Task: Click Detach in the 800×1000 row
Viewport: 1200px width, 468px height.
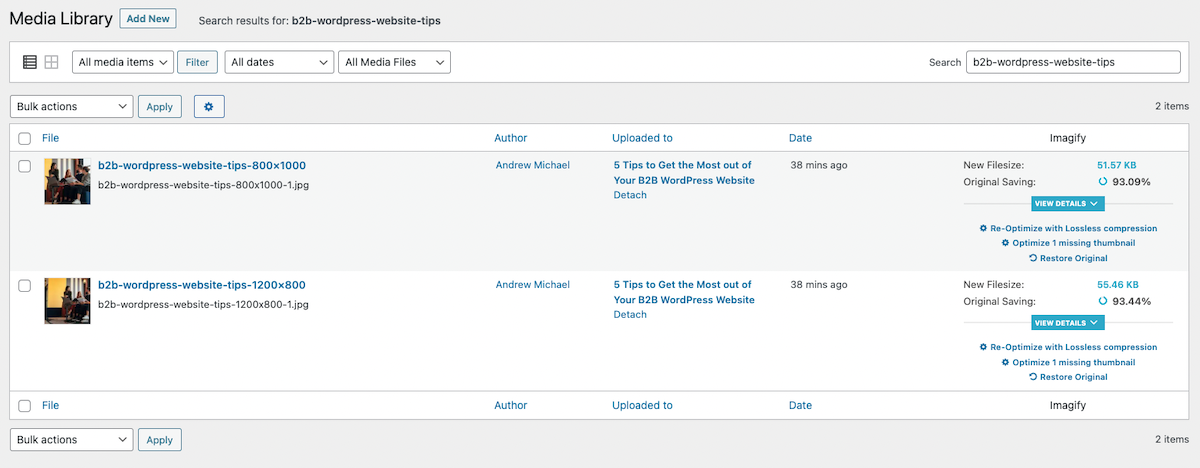Action: tap(630, 195)
